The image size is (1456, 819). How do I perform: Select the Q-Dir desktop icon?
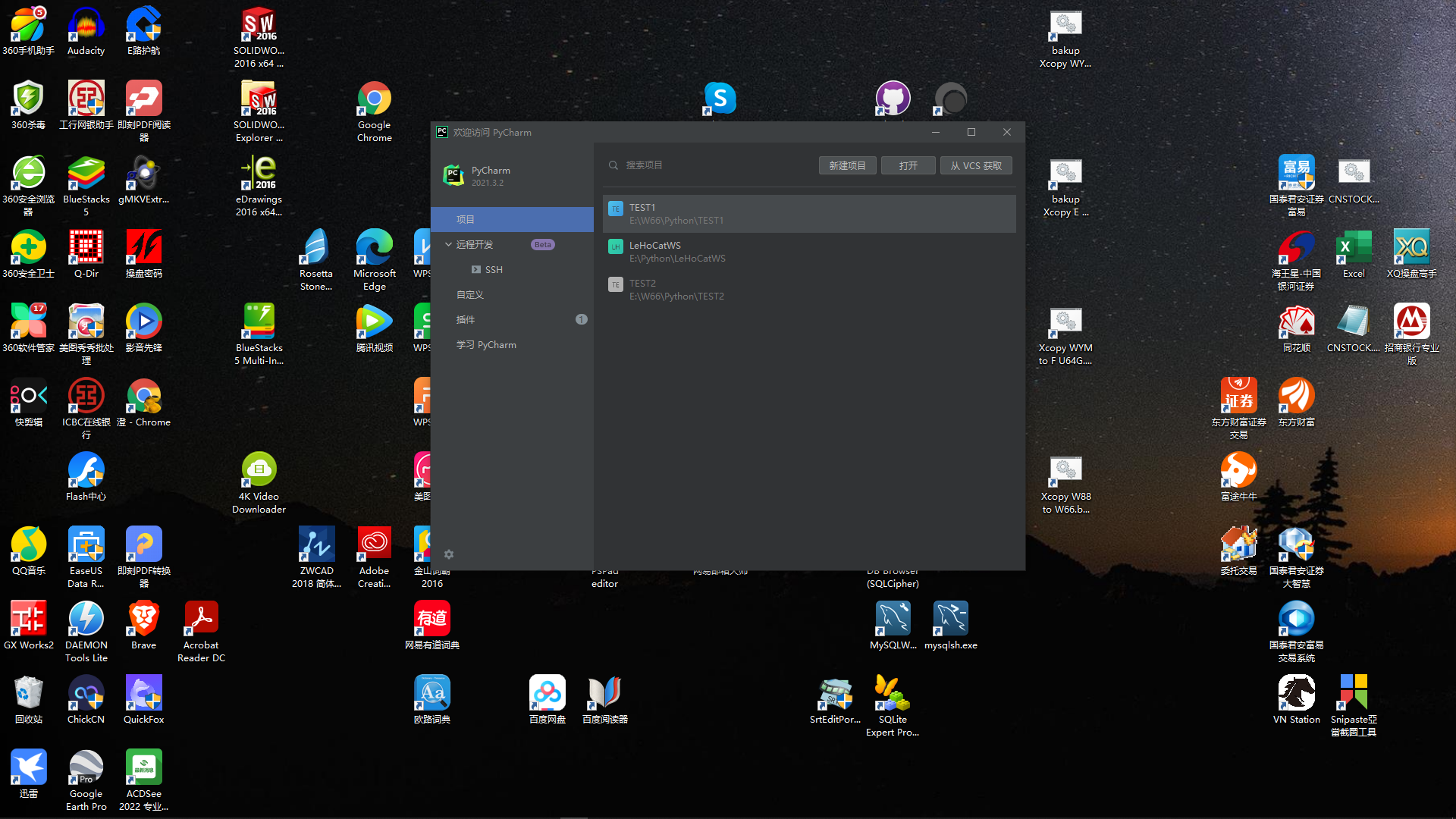point(86,254)
